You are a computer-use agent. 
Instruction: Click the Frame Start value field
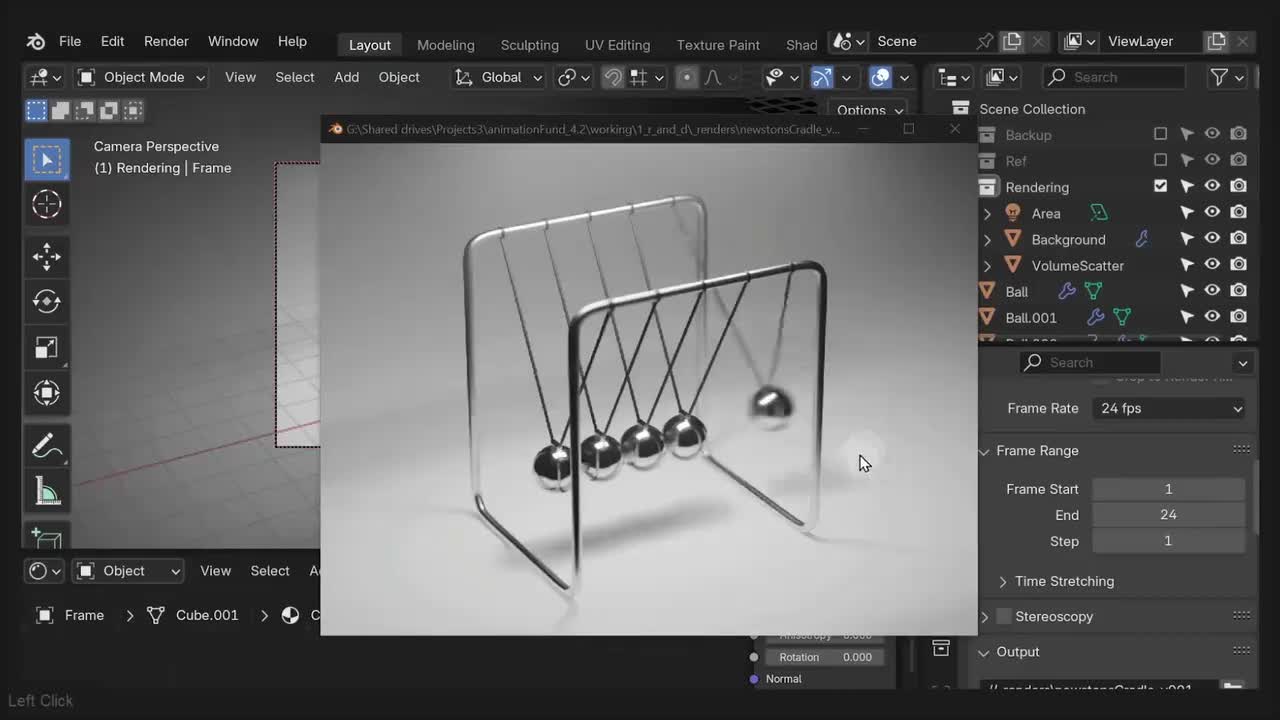point(1168,489)
